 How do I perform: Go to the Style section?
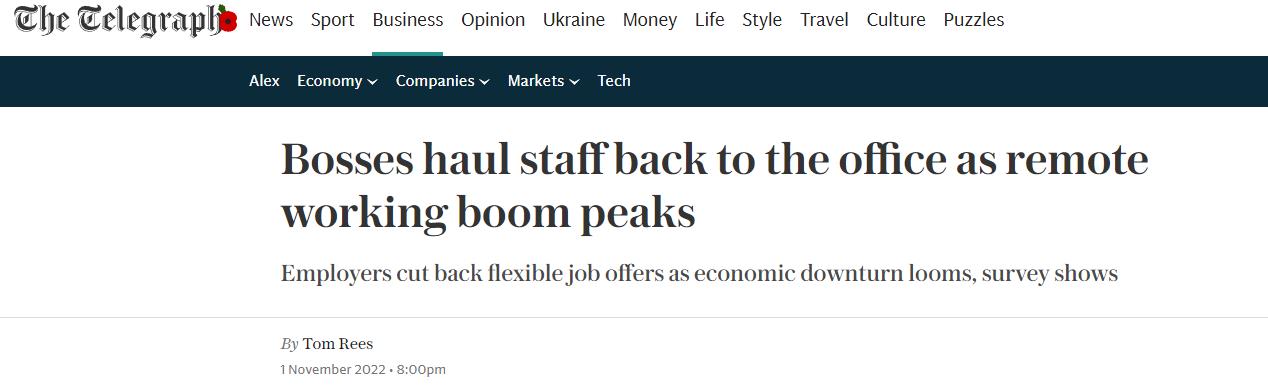762,20
